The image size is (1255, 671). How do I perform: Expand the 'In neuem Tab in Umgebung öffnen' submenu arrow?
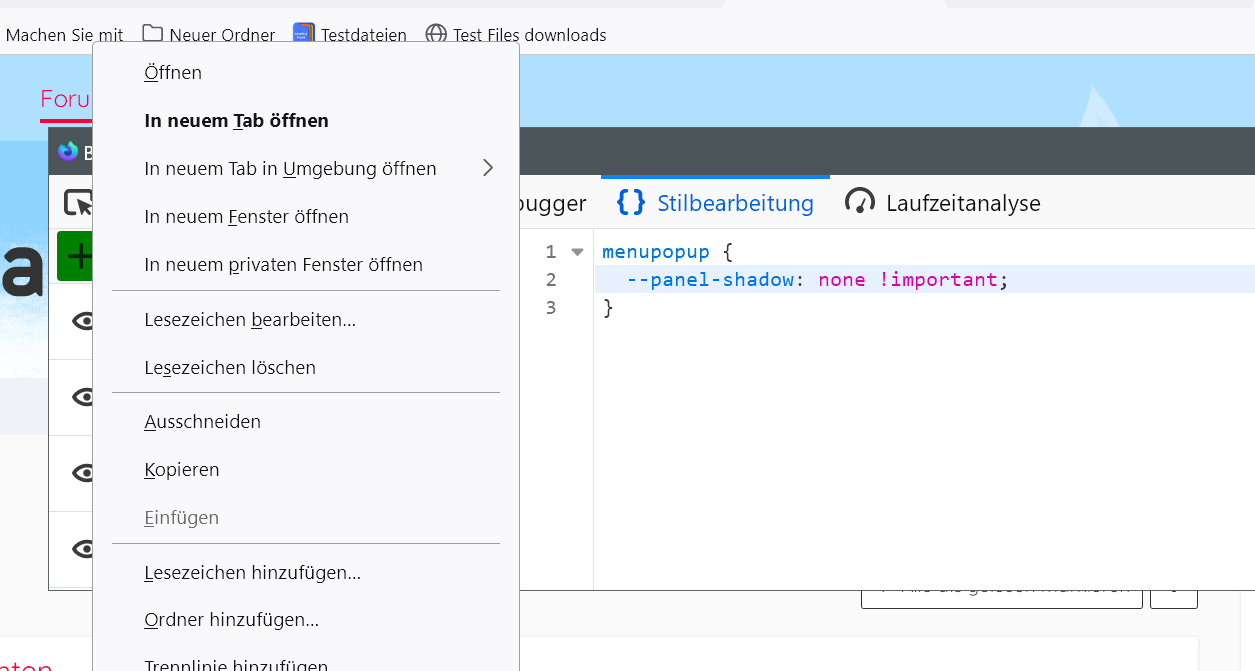(x=488, y=168)
